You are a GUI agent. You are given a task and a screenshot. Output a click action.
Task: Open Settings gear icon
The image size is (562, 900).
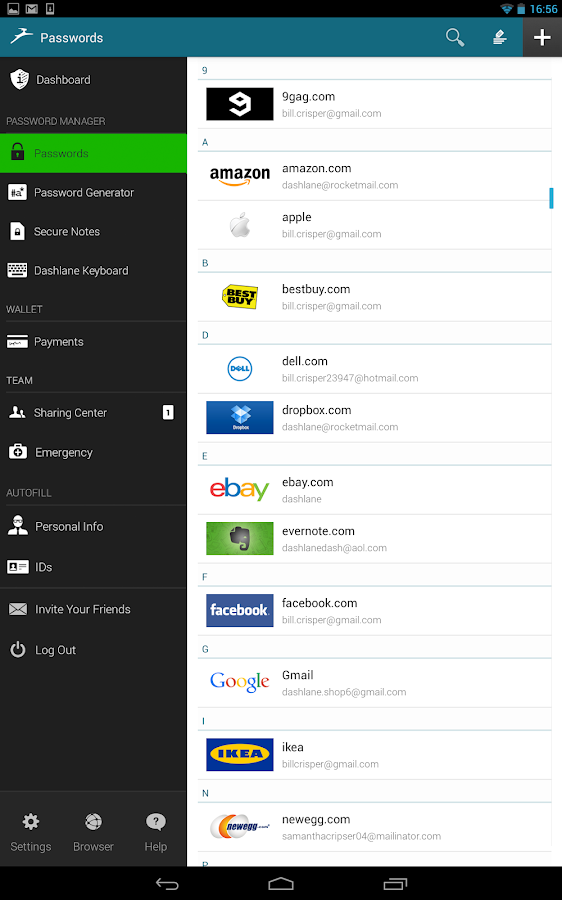(30, 822)
